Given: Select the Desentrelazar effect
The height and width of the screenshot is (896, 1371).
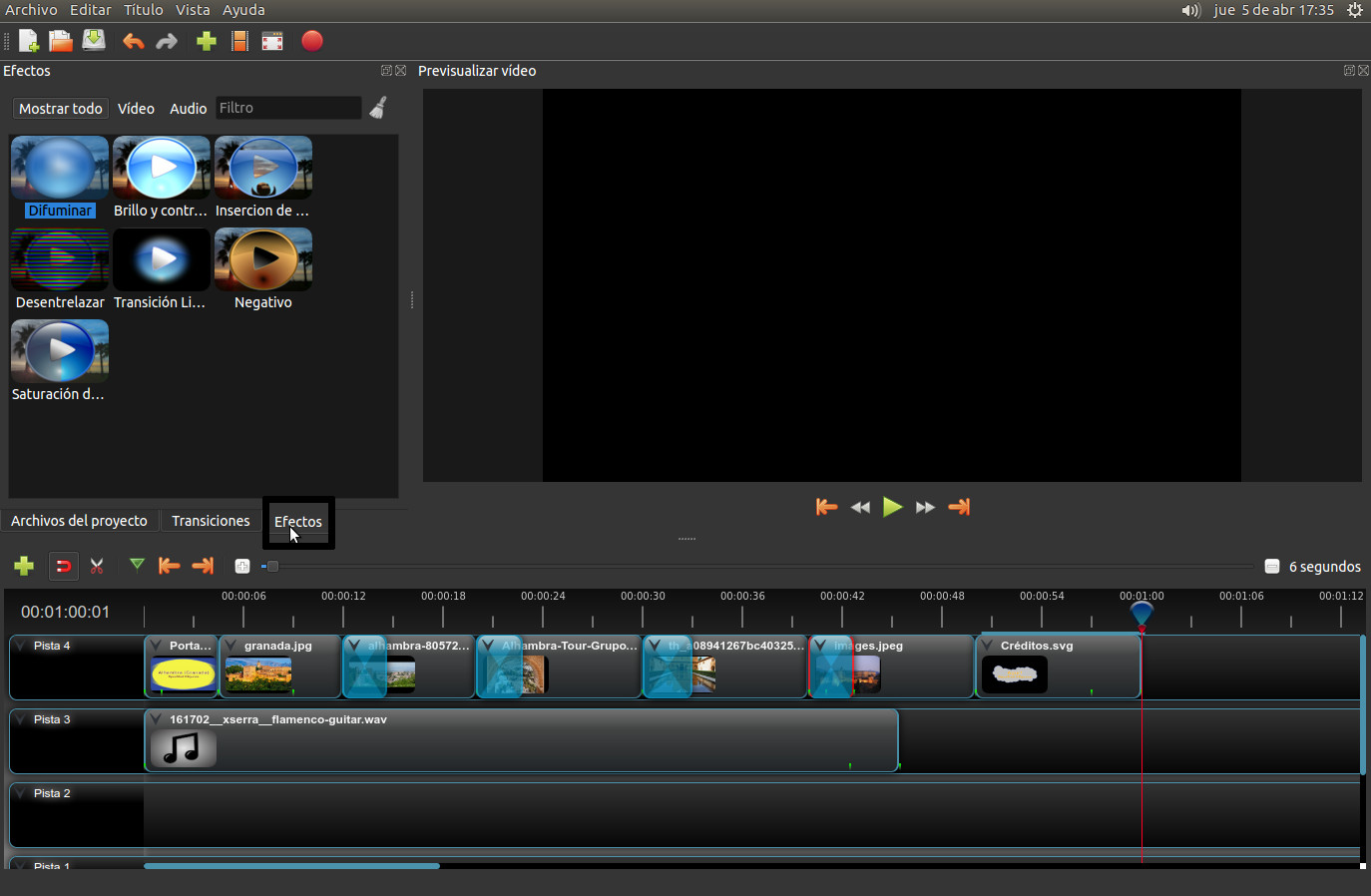Looking at the screenshot, I should pyautogui.click(x=60, y=269).
